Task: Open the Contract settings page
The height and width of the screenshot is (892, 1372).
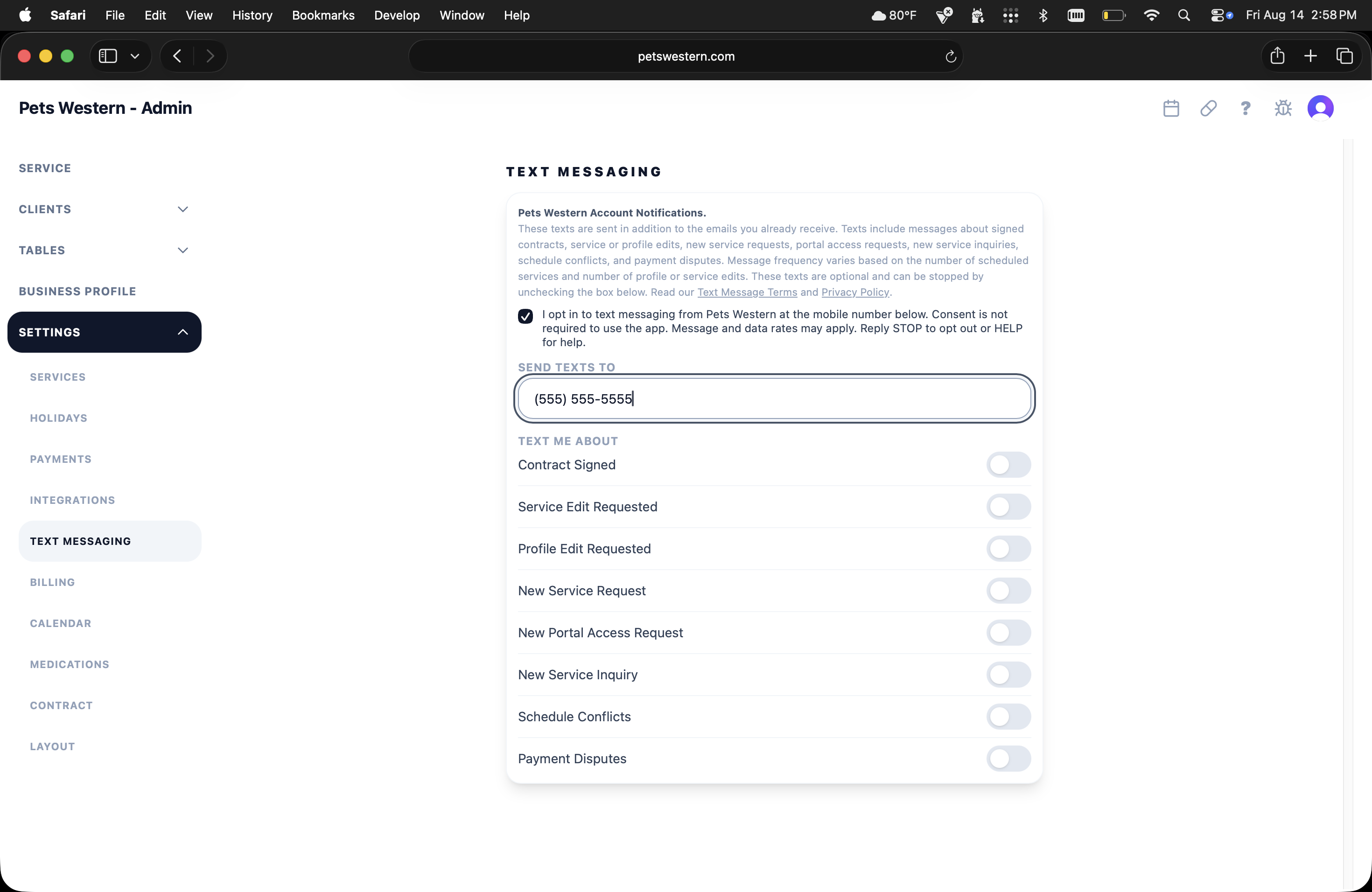Action: click(61, 706)
